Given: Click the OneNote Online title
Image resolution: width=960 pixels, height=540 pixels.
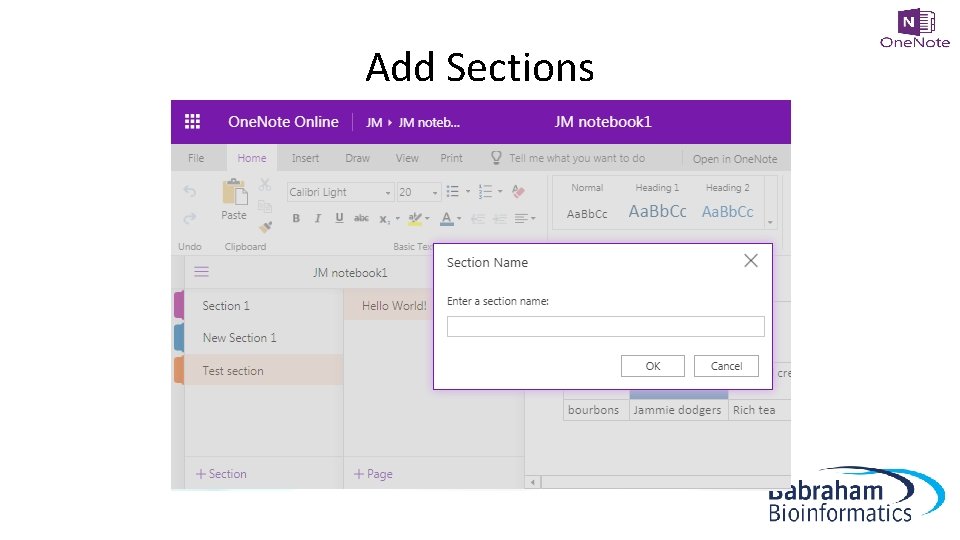Looking at the screenshot, I should tap(283, 122).
